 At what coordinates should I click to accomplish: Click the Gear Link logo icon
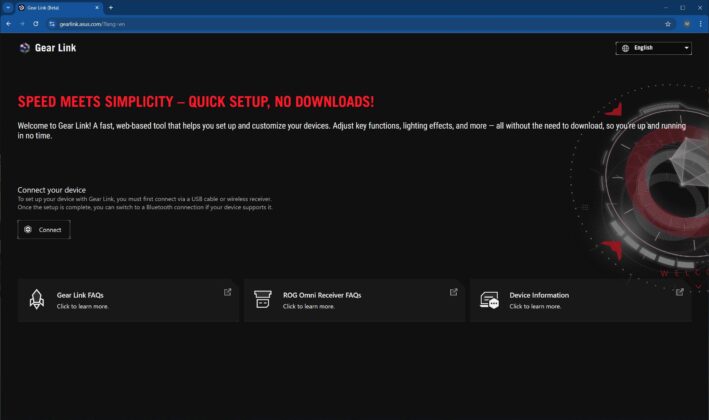(24, 48)
